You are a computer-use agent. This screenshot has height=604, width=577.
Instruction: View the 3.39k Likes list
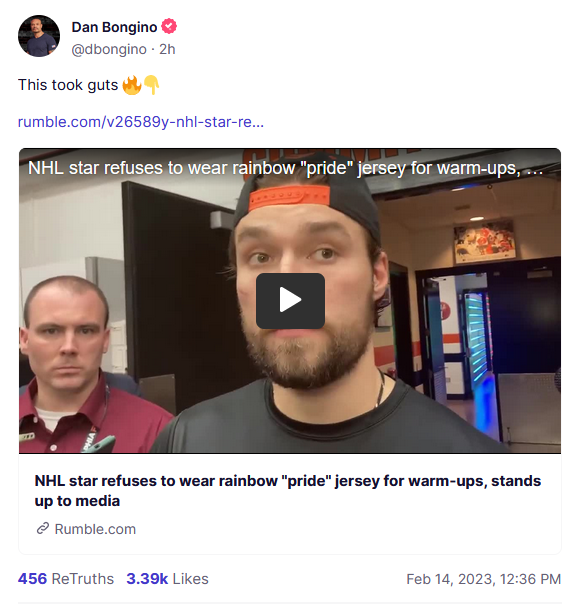point(167,579)
